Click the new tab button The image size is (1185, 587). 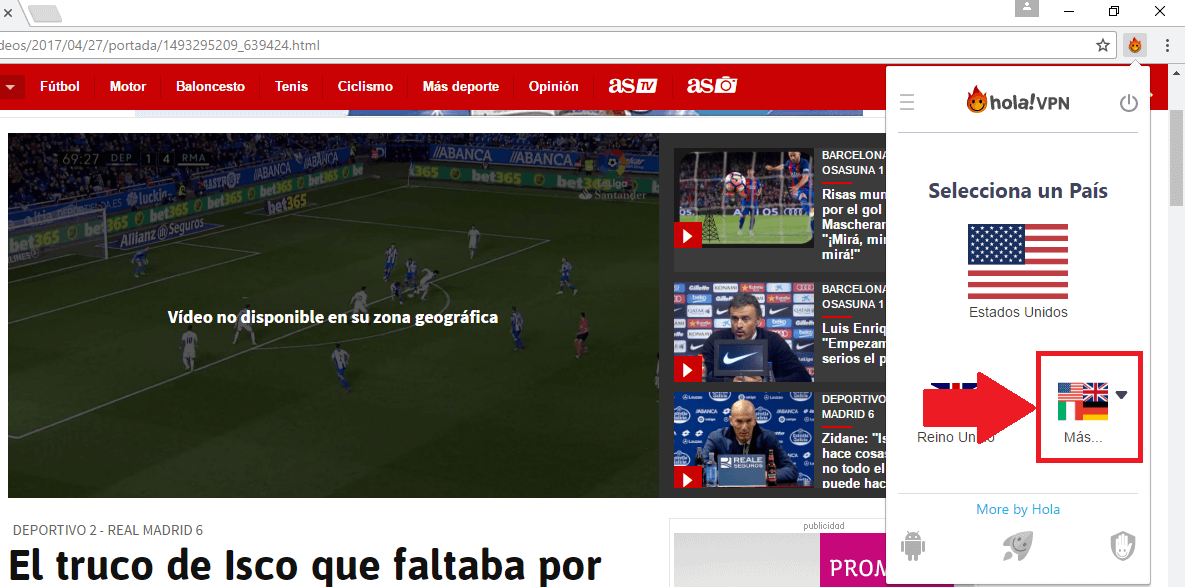[x=45, y=13]
